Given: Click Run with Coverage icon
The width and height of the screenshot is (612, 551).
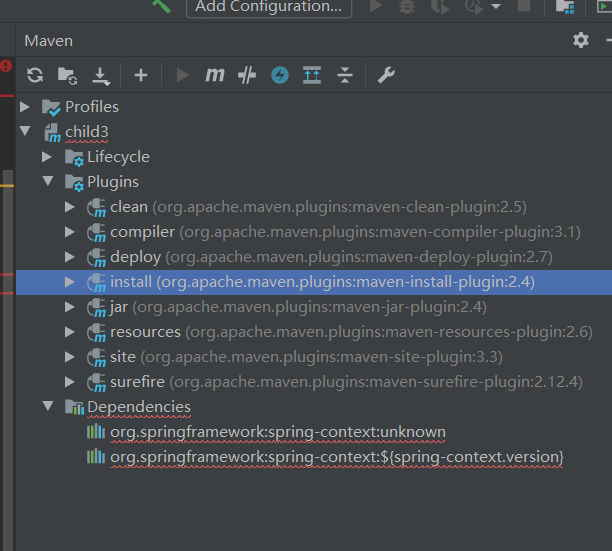Looking at the screenshot, I should click(439, 7).
